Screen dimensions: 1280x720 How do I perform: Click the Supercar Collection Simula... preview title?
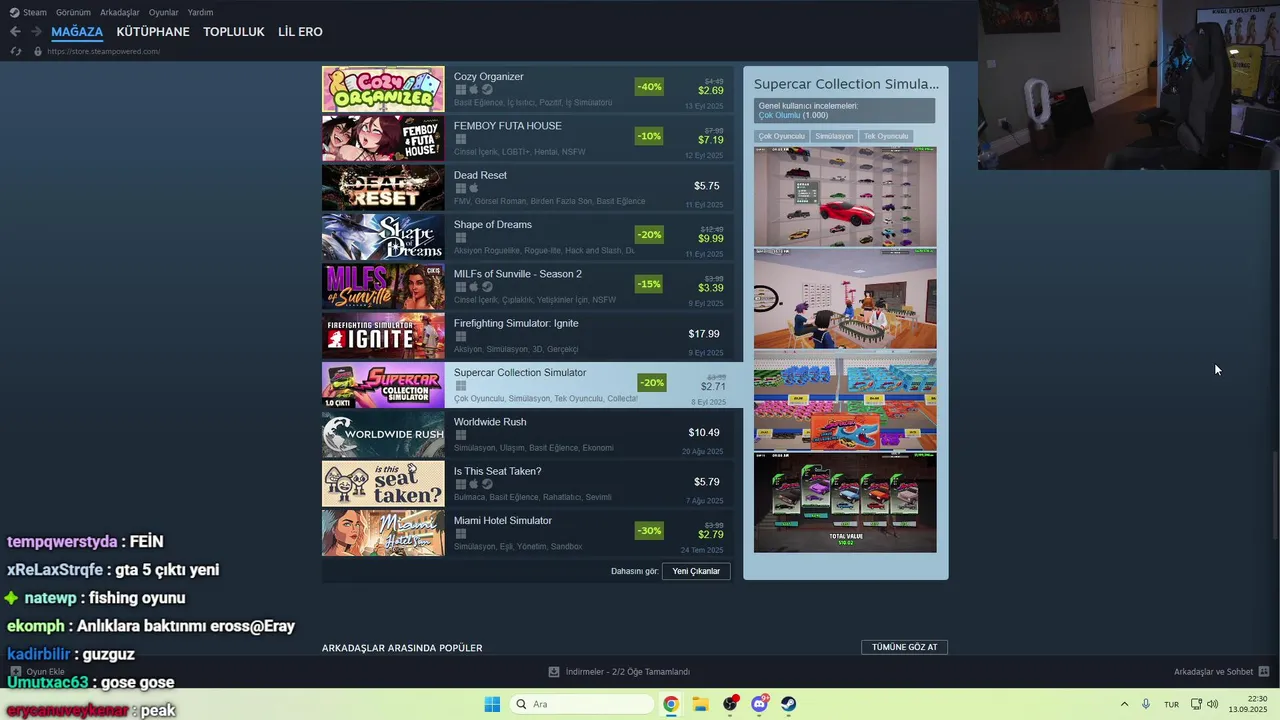coord(846,84)
